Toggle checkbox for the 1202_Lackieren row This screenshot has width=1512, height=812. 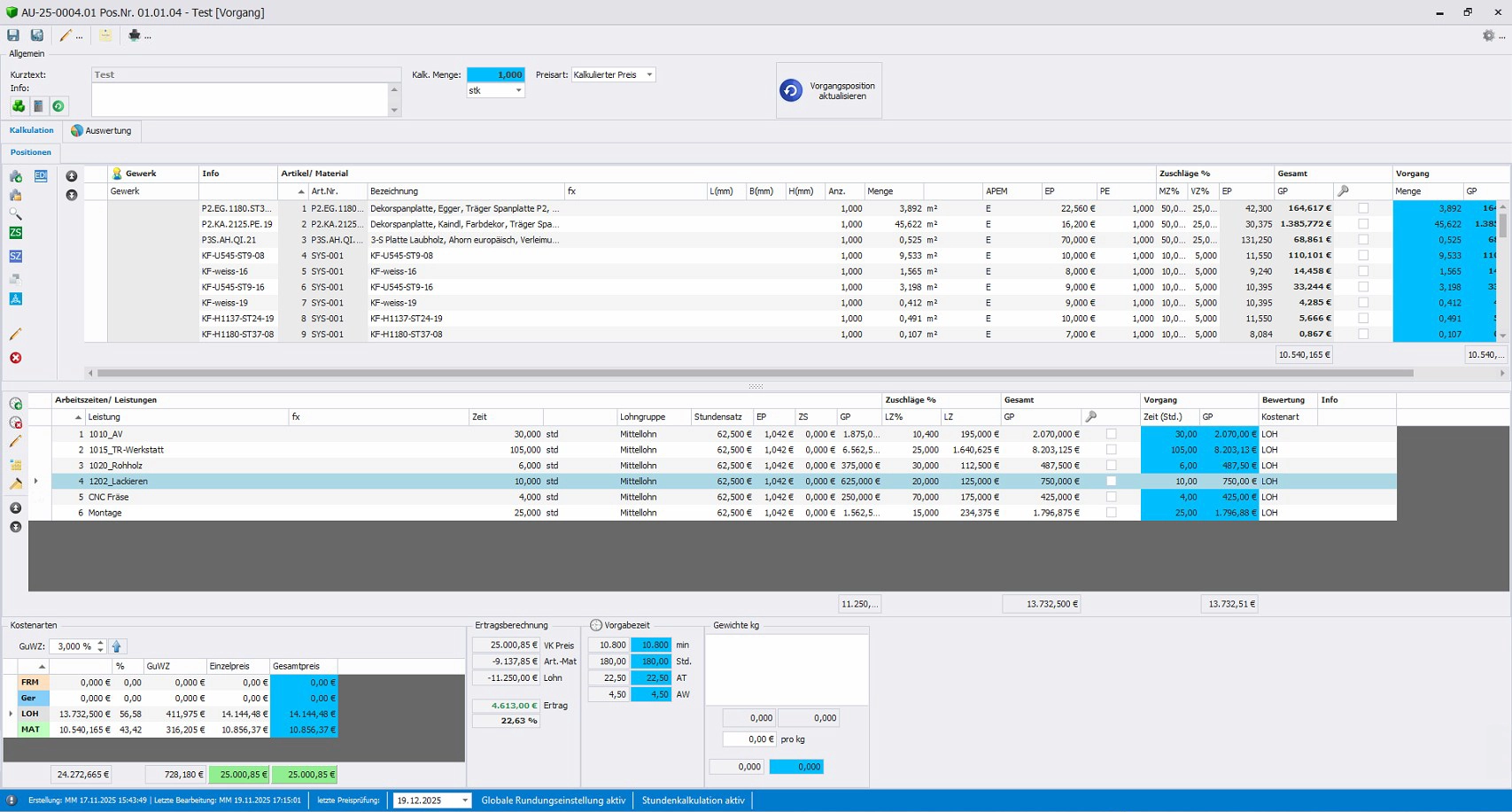coord(1111,481)
